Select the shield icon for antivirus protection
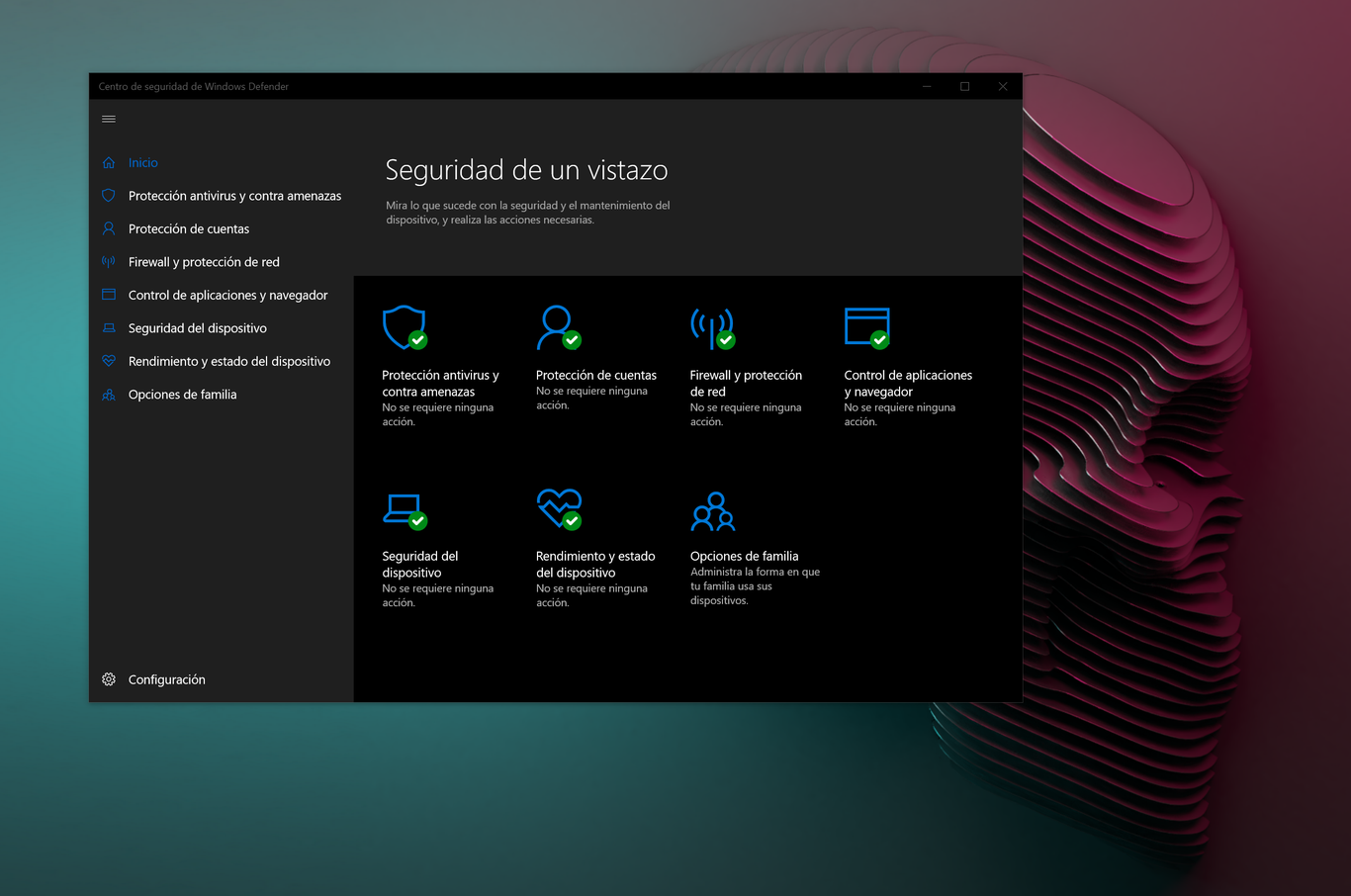1351x896 pixels. (x=404, y=328)
